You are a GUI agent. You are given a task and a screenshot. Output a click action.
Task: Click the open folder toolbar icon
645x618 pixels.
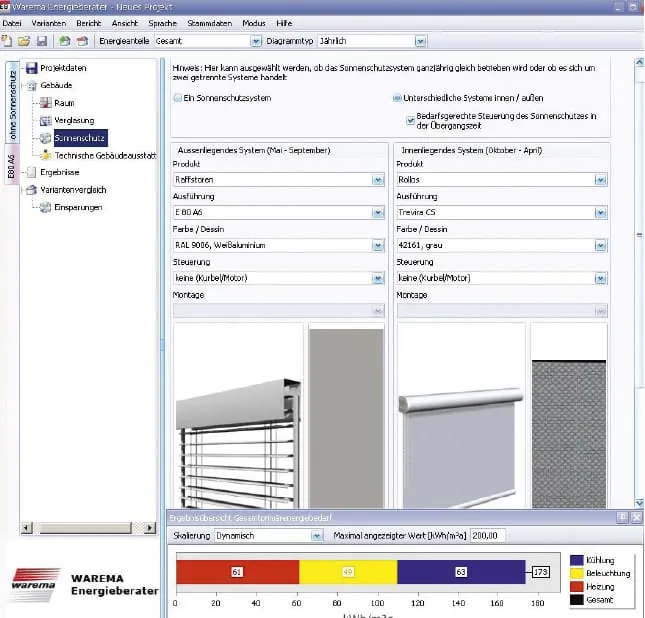click(x=23, y=41)
